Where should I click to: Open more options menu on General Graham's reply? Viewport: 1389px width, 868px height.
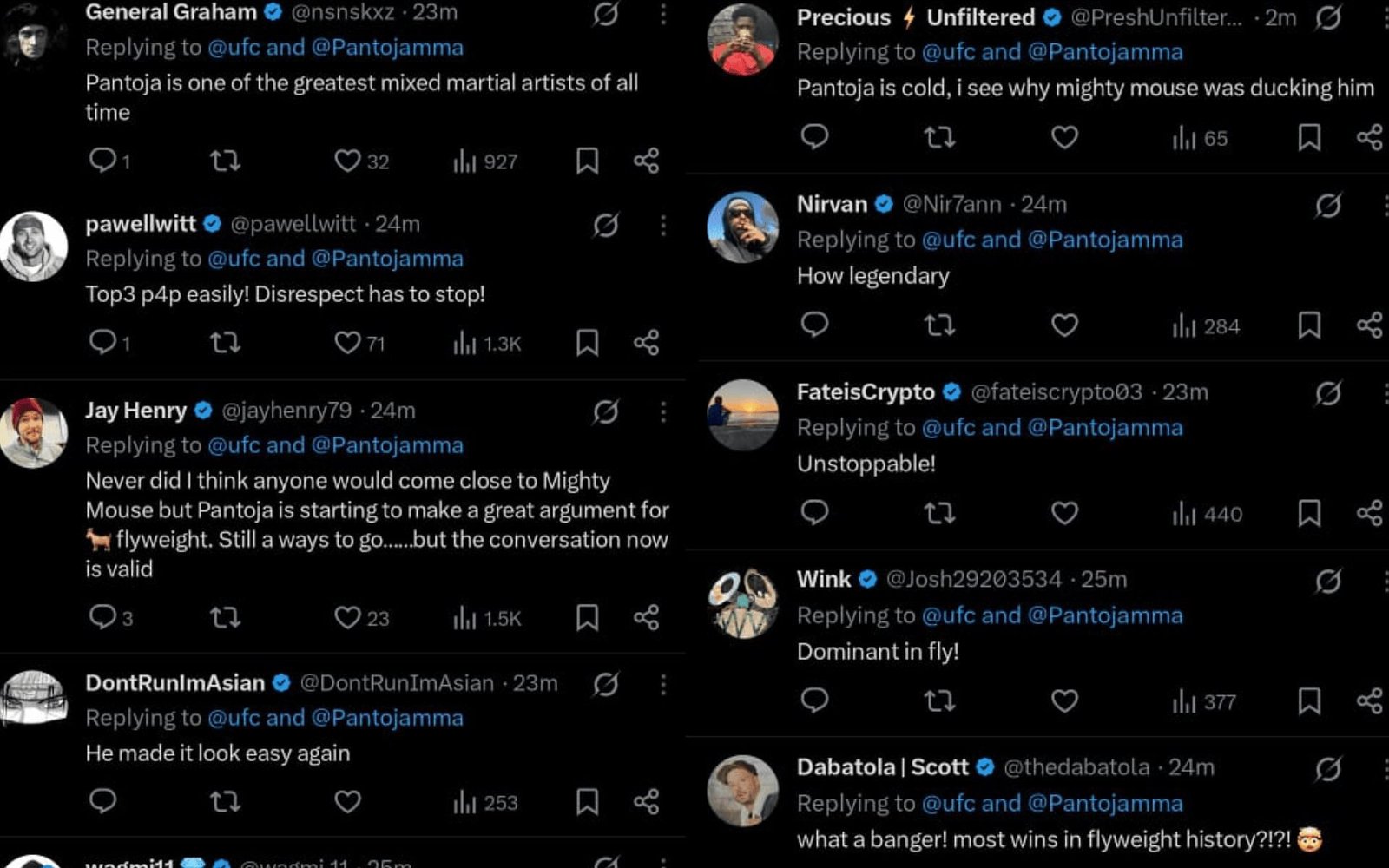click(x=663, y=14)
